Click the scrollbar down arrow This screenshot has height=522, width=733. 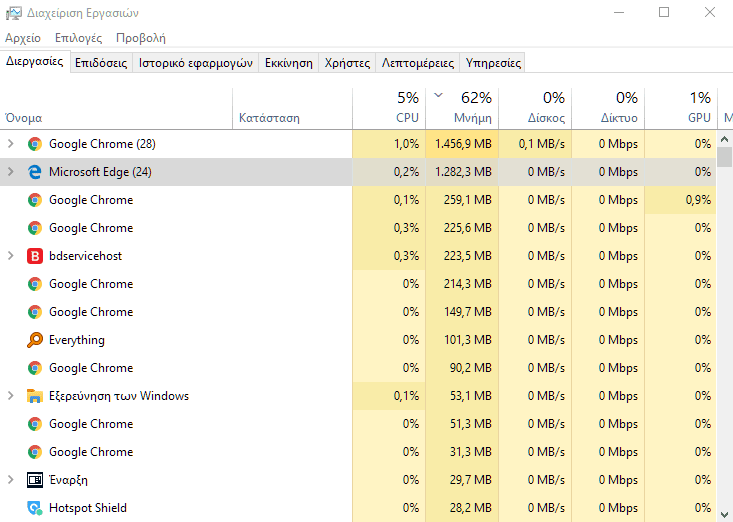pyautogui.click(x=725, y=514)
